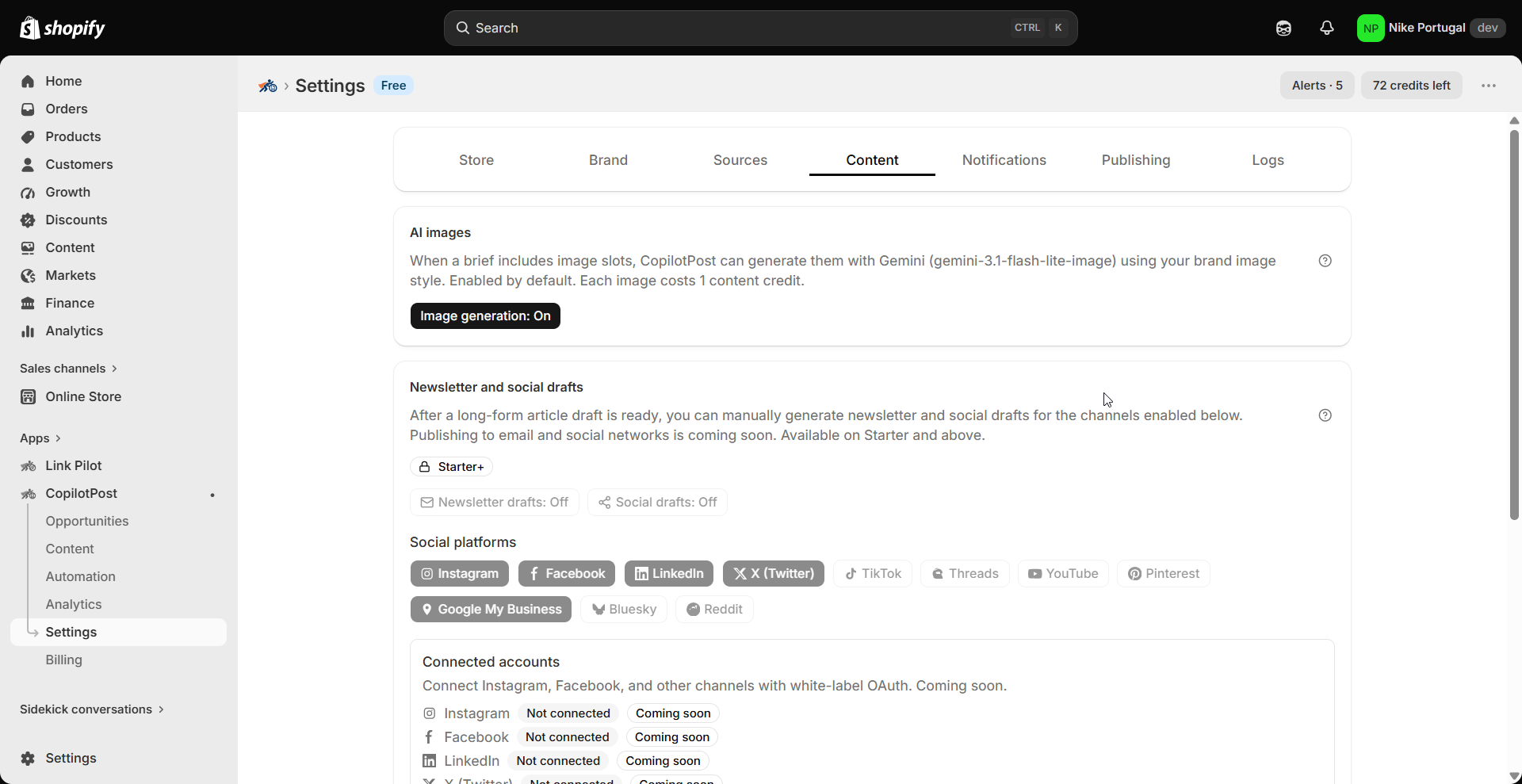This screenshot has width=1522, height=784.
Task: Expand Sales channels section
Action: pos(69,369)
